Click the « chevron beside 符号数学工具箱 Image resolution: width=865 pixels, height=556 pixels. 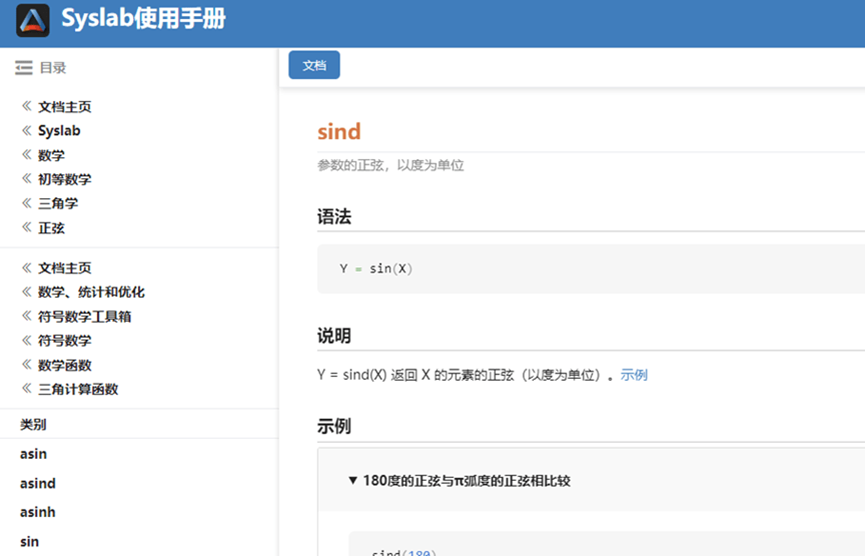26,316
